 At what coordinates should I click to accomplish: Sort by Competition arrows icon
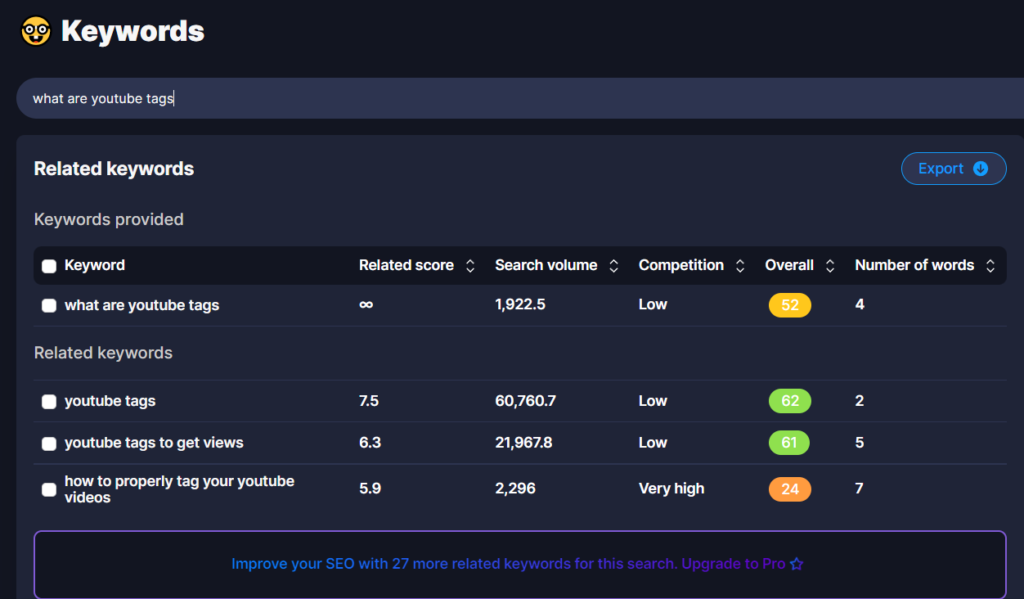pyautogui.click(x=740, y=266)
